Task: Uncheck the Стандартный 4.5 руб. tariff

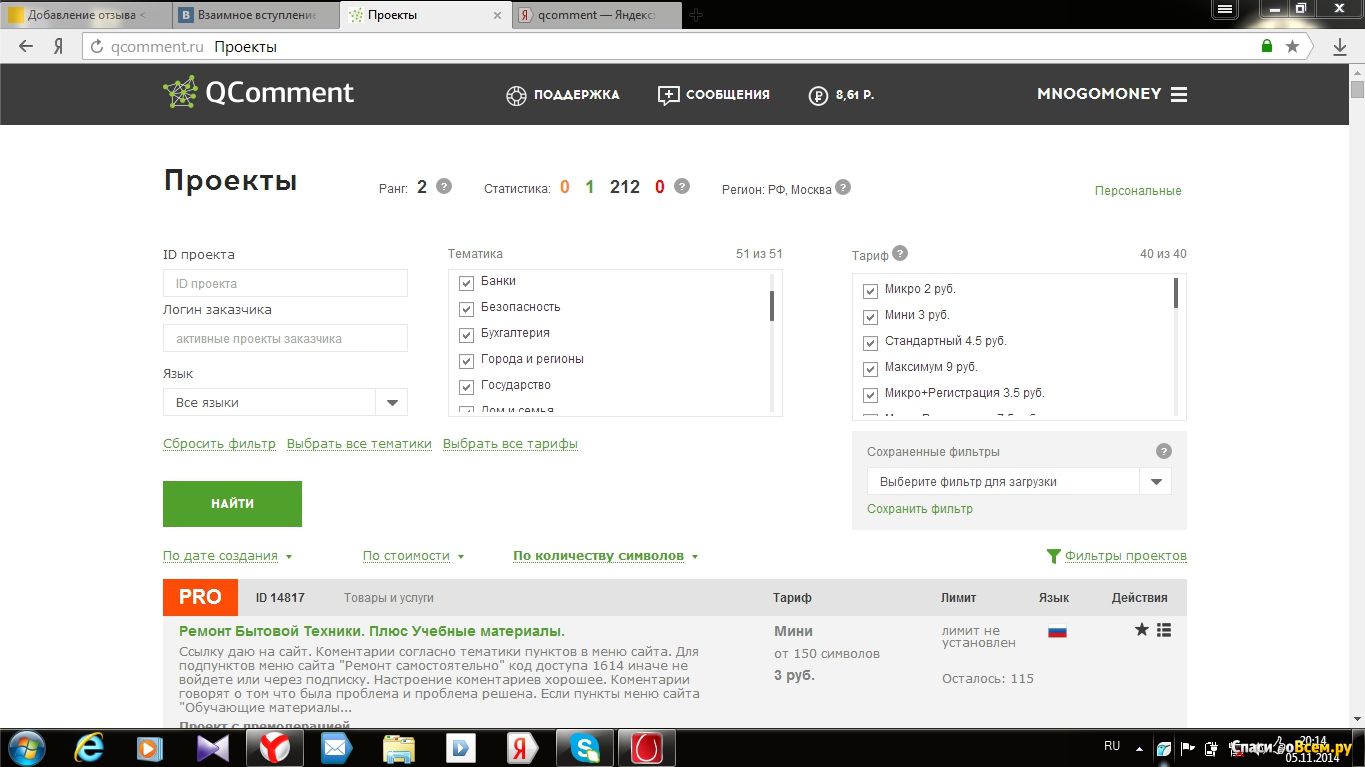Action: 870,343
